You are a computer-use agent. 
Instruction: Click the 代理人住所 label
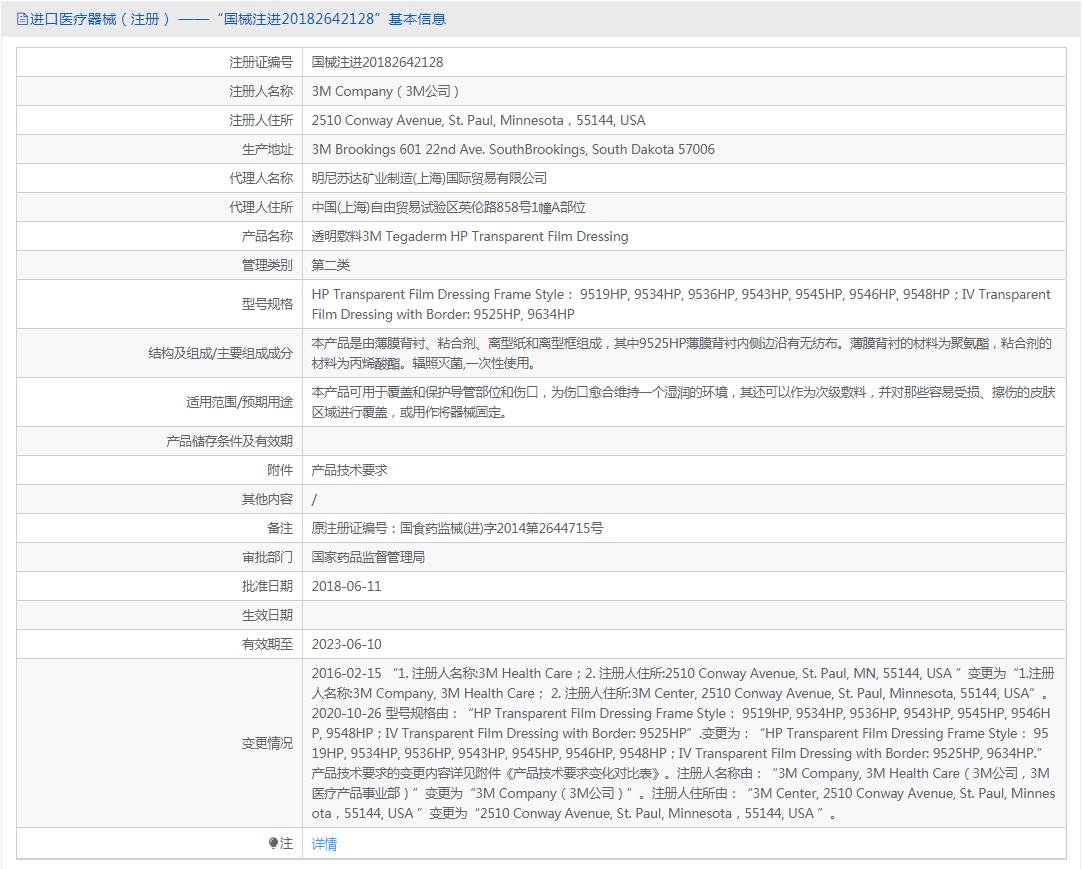tap(261, 207)
